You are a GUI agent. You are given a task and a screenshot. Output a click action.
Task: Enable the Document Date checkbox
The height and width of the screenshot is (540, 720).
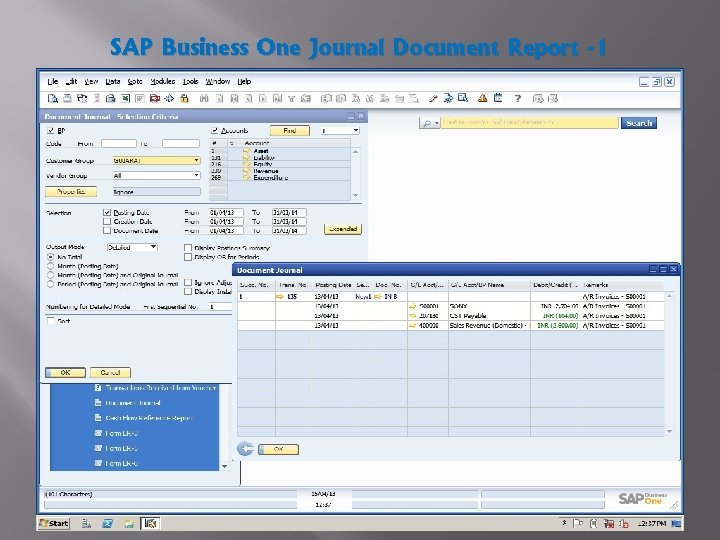[x=107, y=231]
